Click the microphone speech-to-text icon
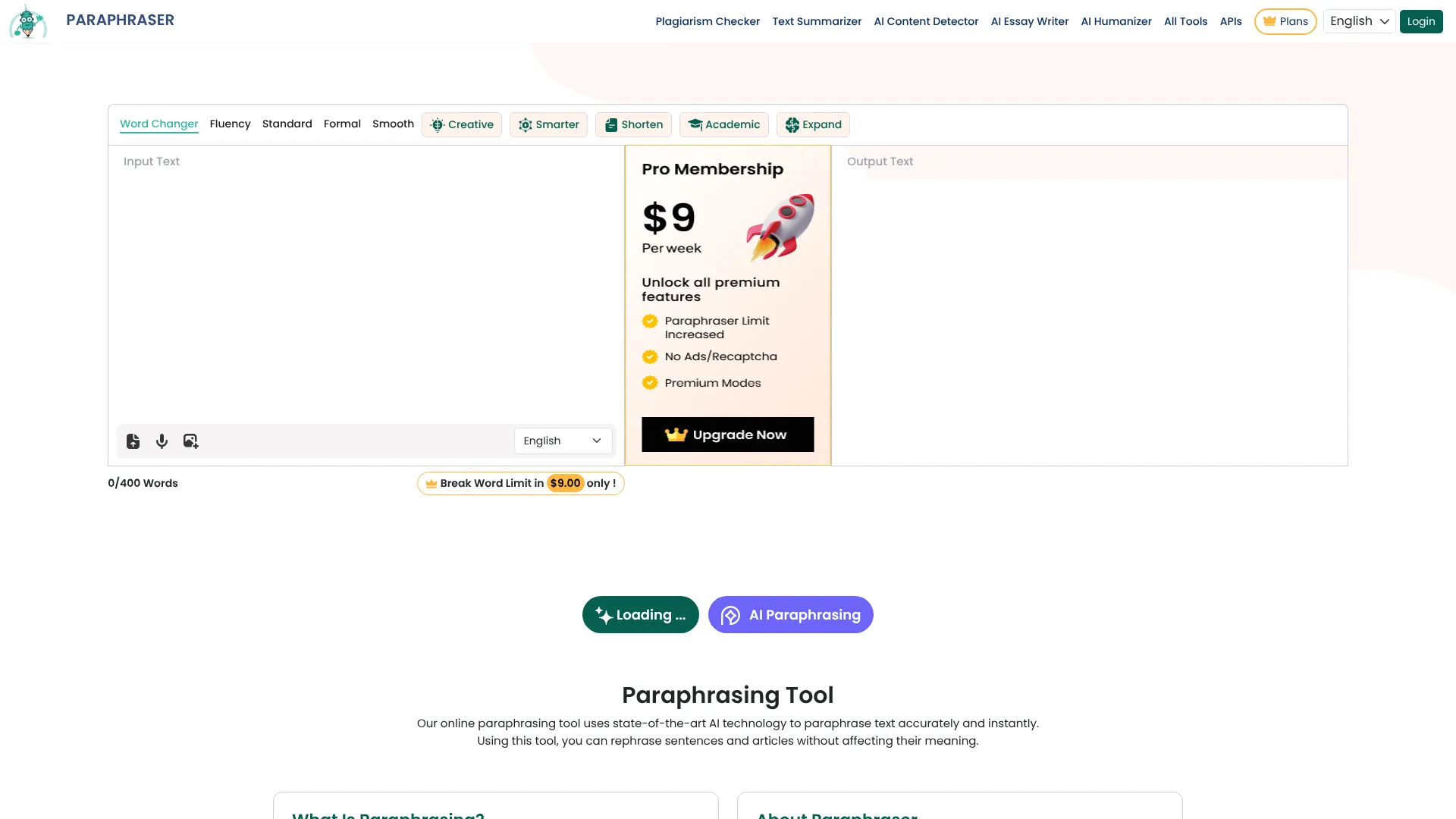The image size is (1456, 819). click(x=162, y=441)
